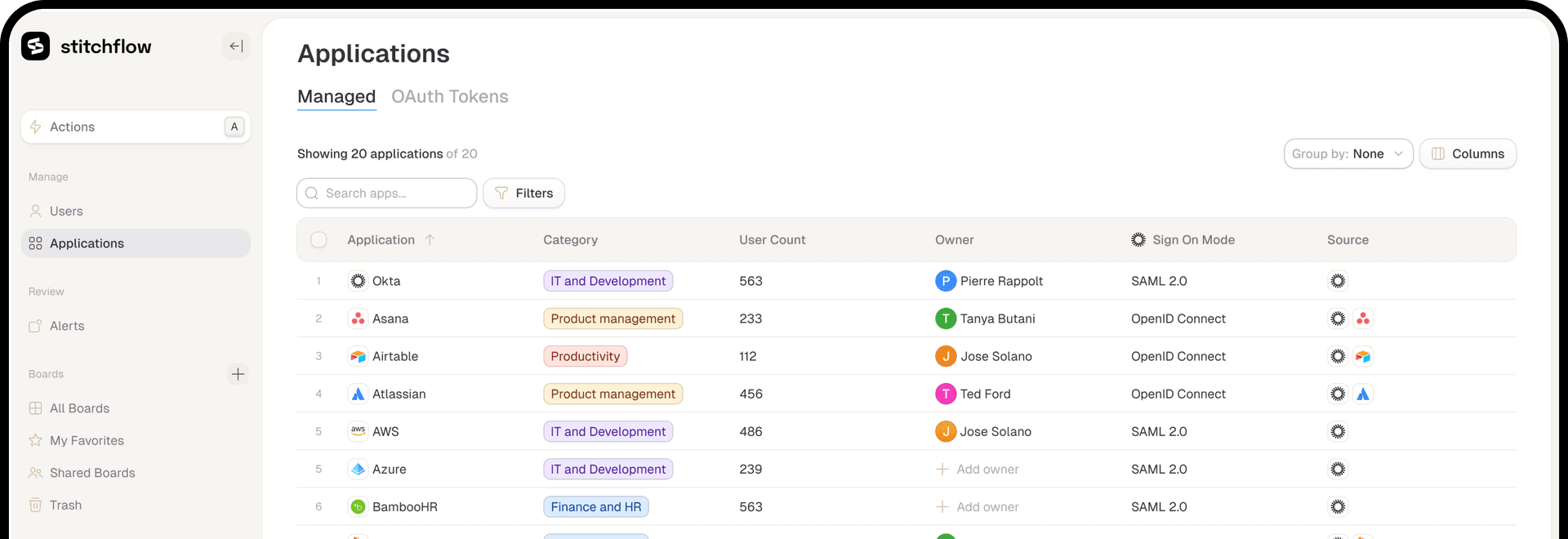Click the Atlassian app icon
The height and width of the screenshot is (539, 1568).
point(358,394)
